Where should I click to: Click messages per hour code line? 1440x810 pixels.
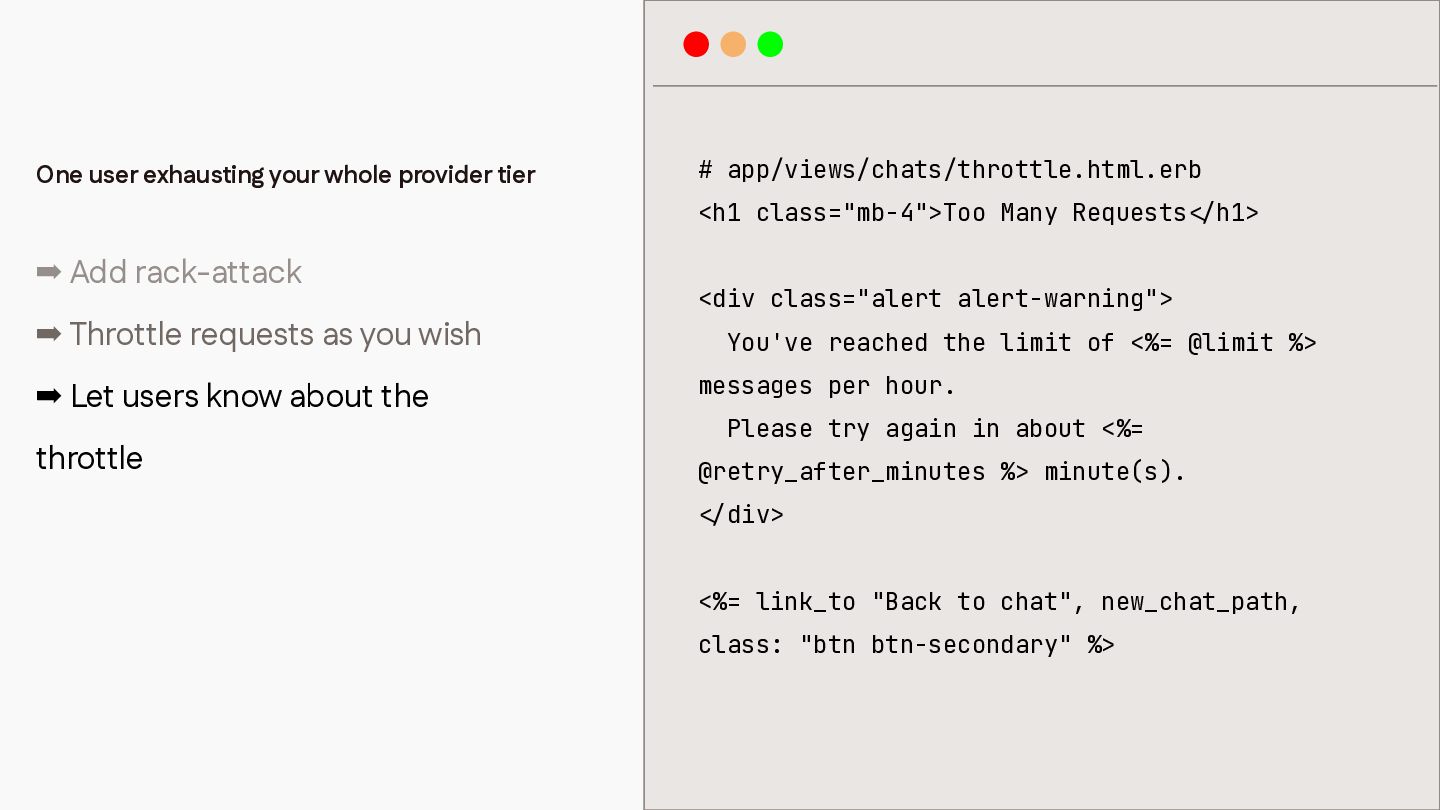tap(827, 386)
